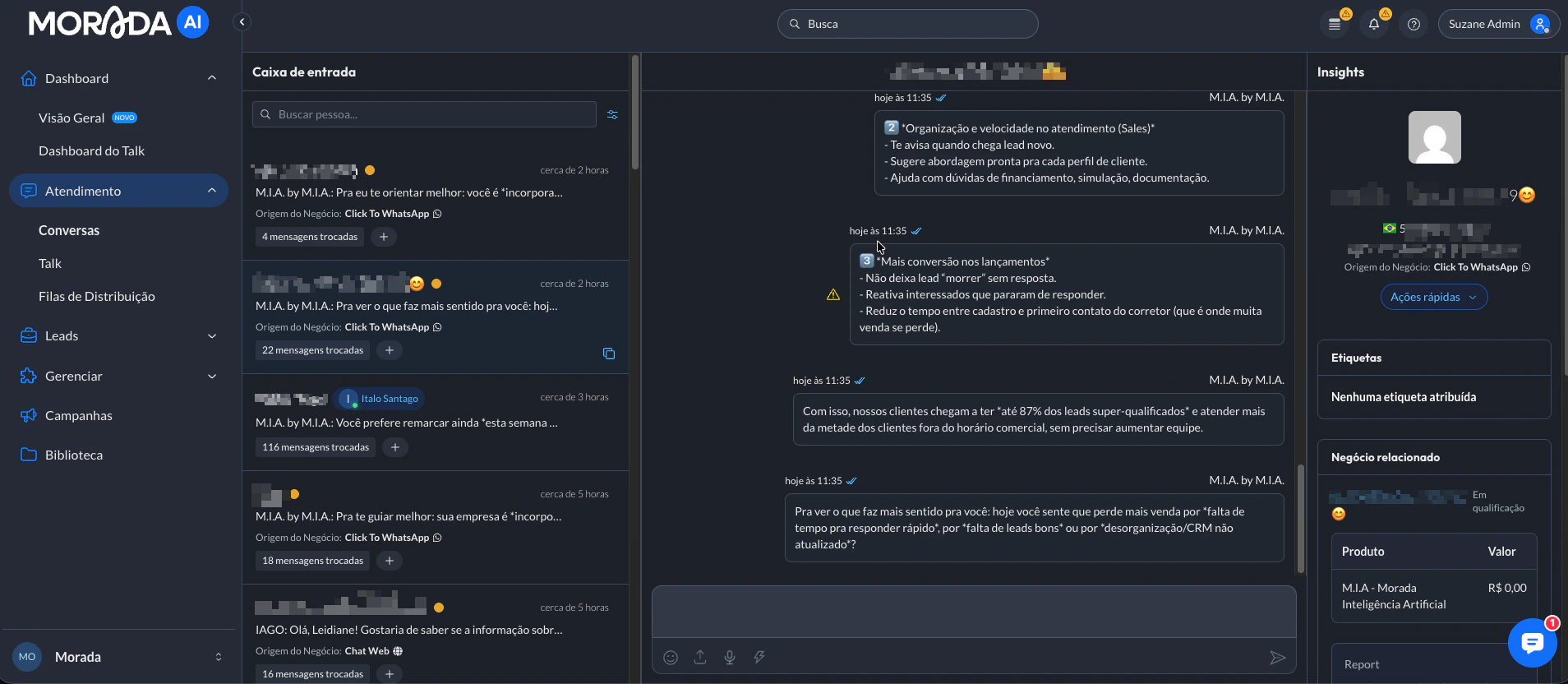Open emoji picker in message composer
Viewport: 1568px width, 684px height.
671,657
